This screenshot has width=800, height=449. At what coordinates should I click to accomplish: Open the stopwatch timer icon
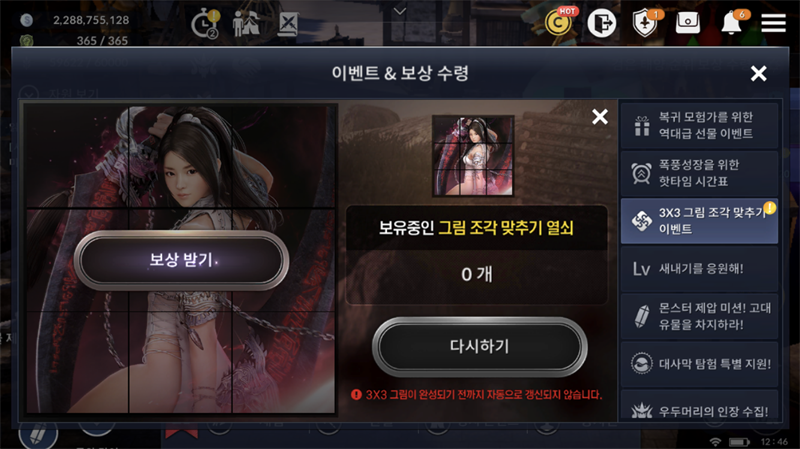(205, 23)
